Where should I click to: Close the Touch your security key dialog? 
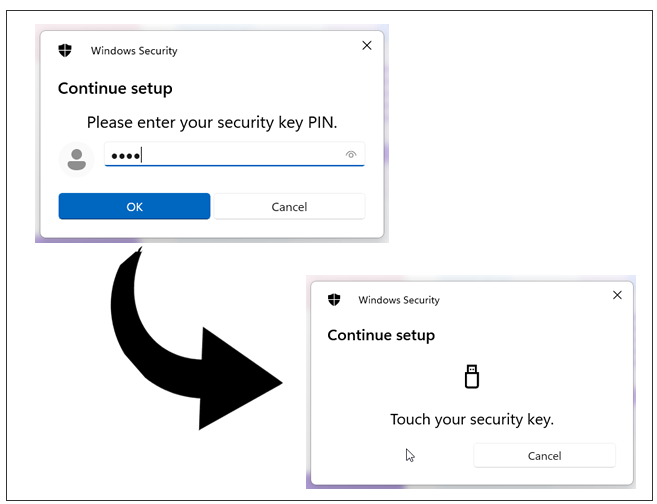[617, 295]
